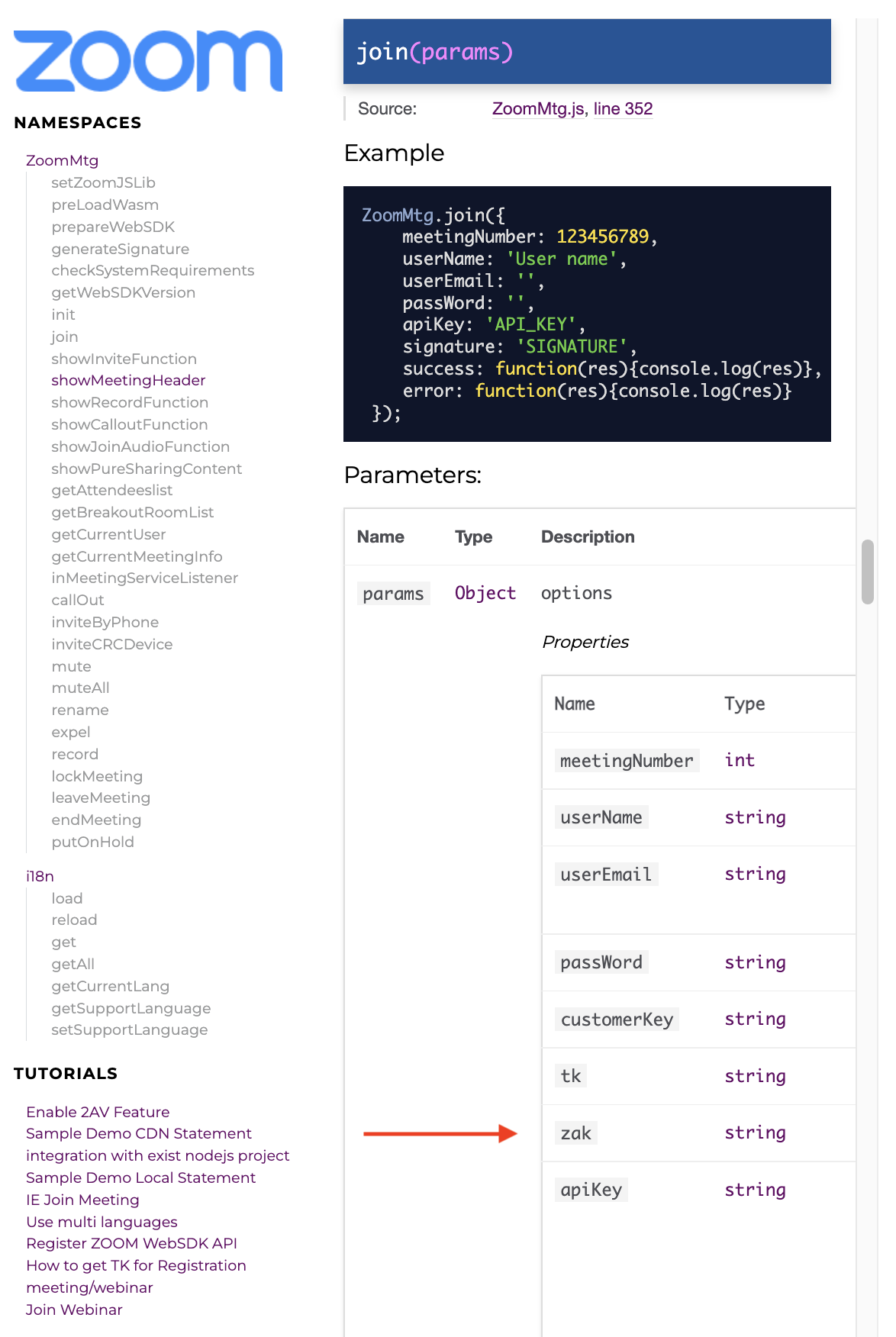The width and height of the screenshot is (896, 1337).
Task: Open showMeetingHeader link
Action: (128, 380)
